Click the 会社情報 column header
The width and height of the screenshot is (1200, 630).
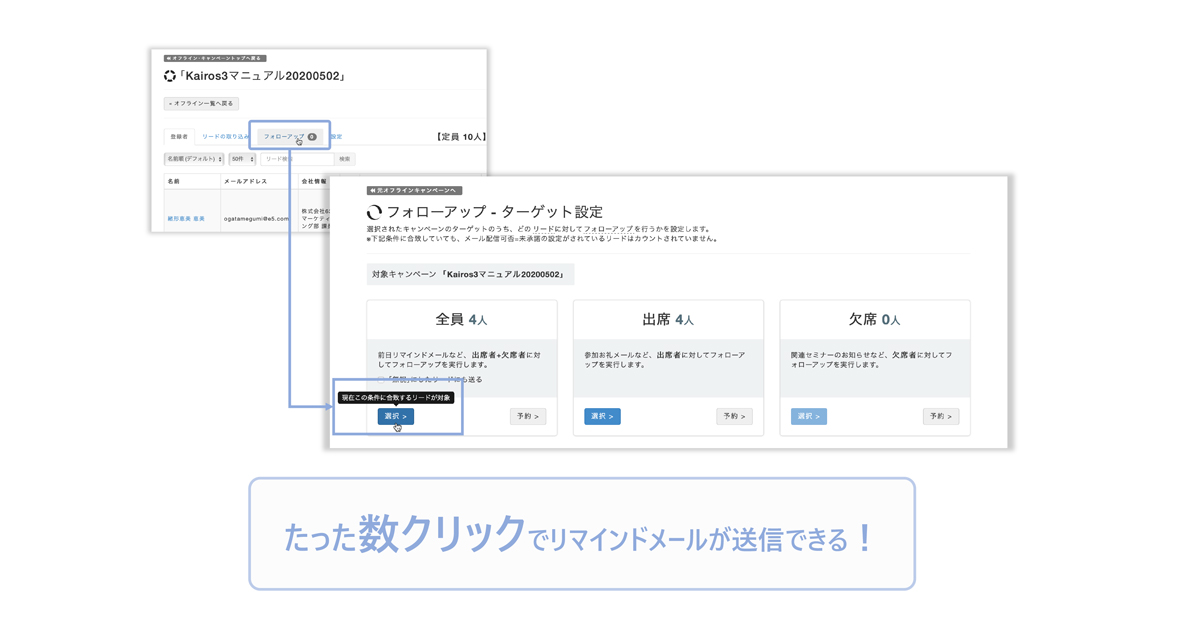[x=314, y=182]
